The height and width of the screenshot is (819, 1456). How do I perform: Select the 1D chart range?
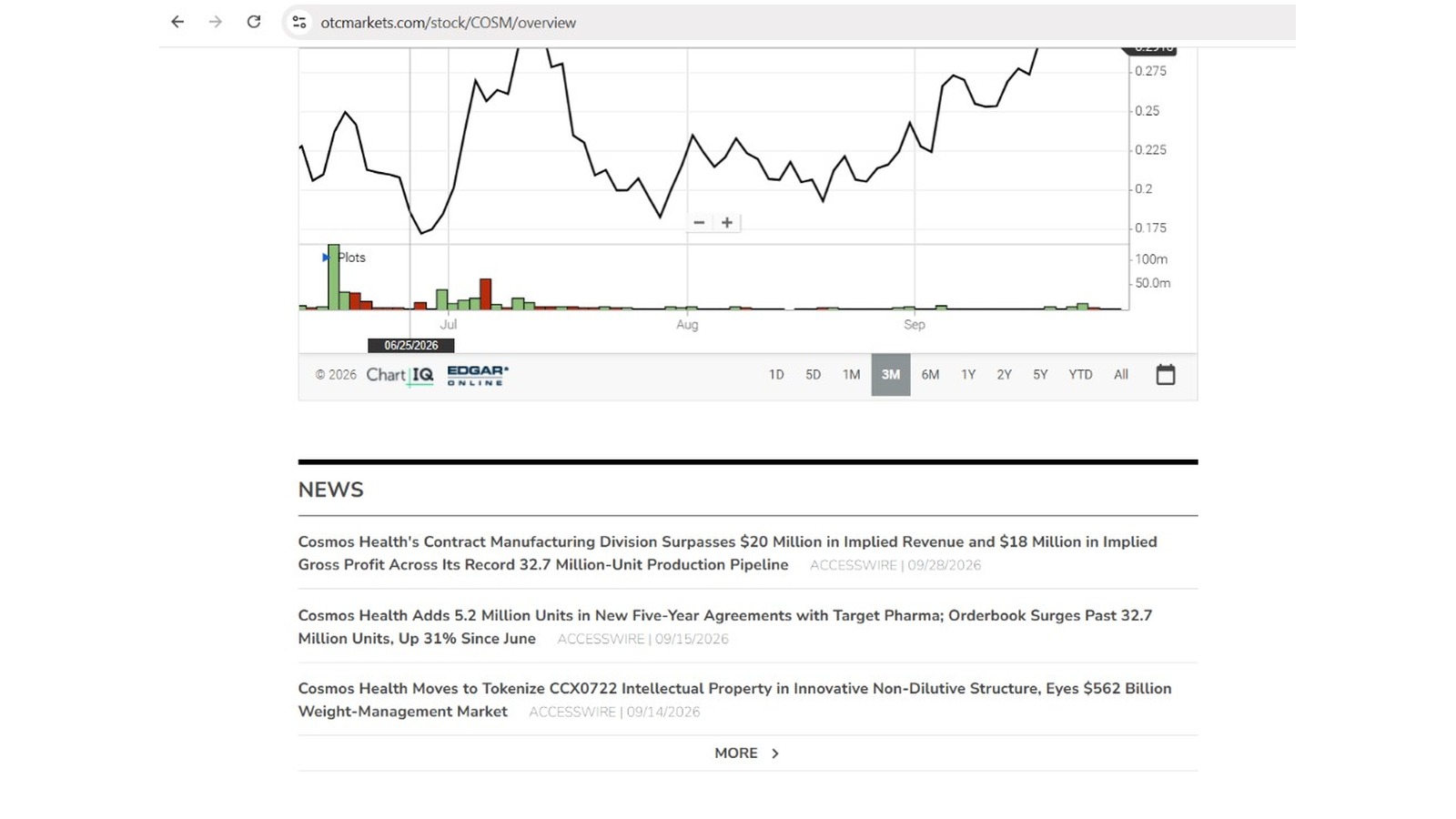[x=776, y=375]
